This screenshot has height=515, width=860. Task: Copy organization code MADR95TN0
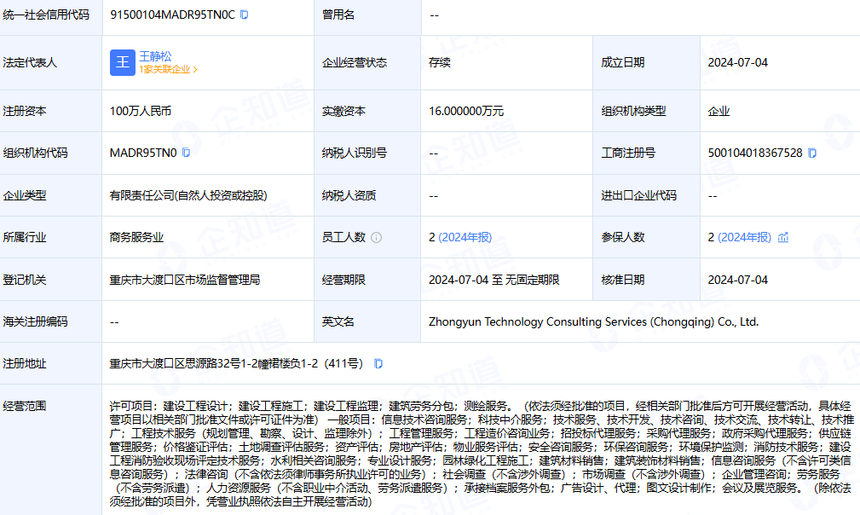tap(186, 153)
